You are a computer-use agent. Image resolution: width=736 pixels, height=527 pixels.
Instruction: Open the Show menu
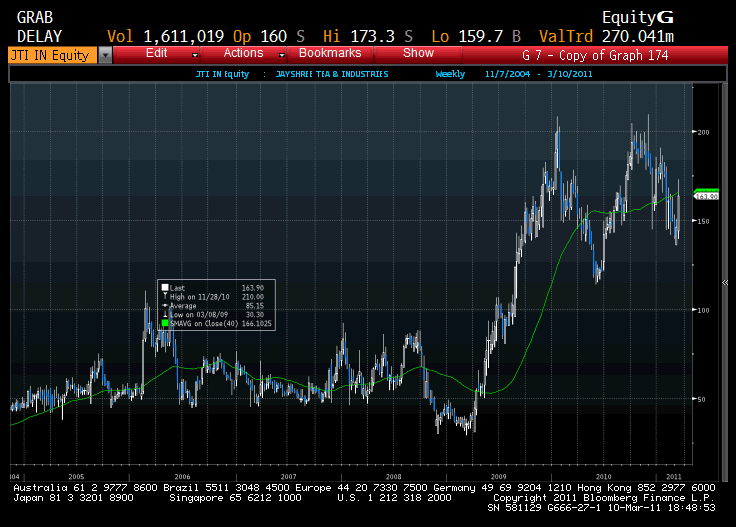pyautogui.click(x=418, y=53)
